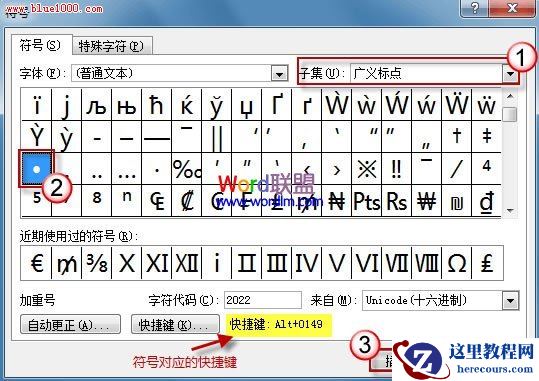Choose the Pts peseta symbol
The width and height of the screenshot is (539, 381).
point(366,200)
